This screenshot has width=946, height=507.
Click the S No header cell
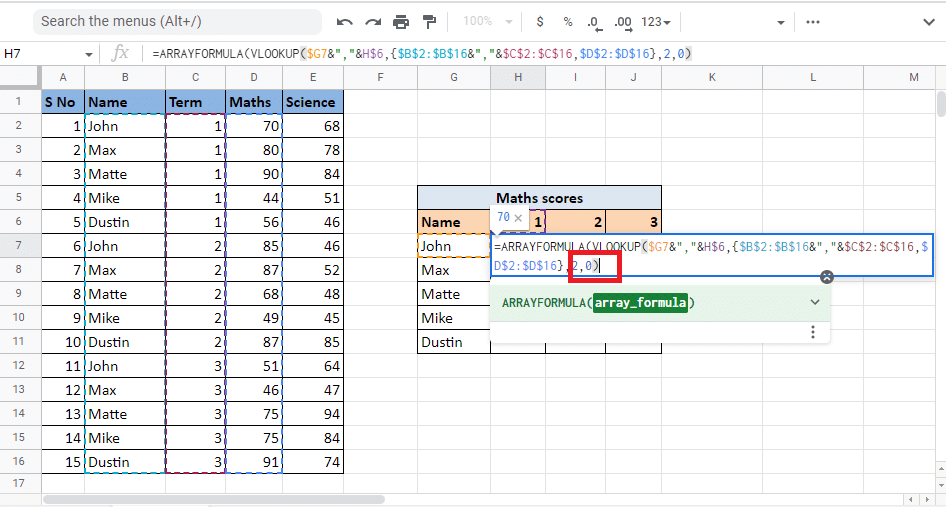point(63,102)
